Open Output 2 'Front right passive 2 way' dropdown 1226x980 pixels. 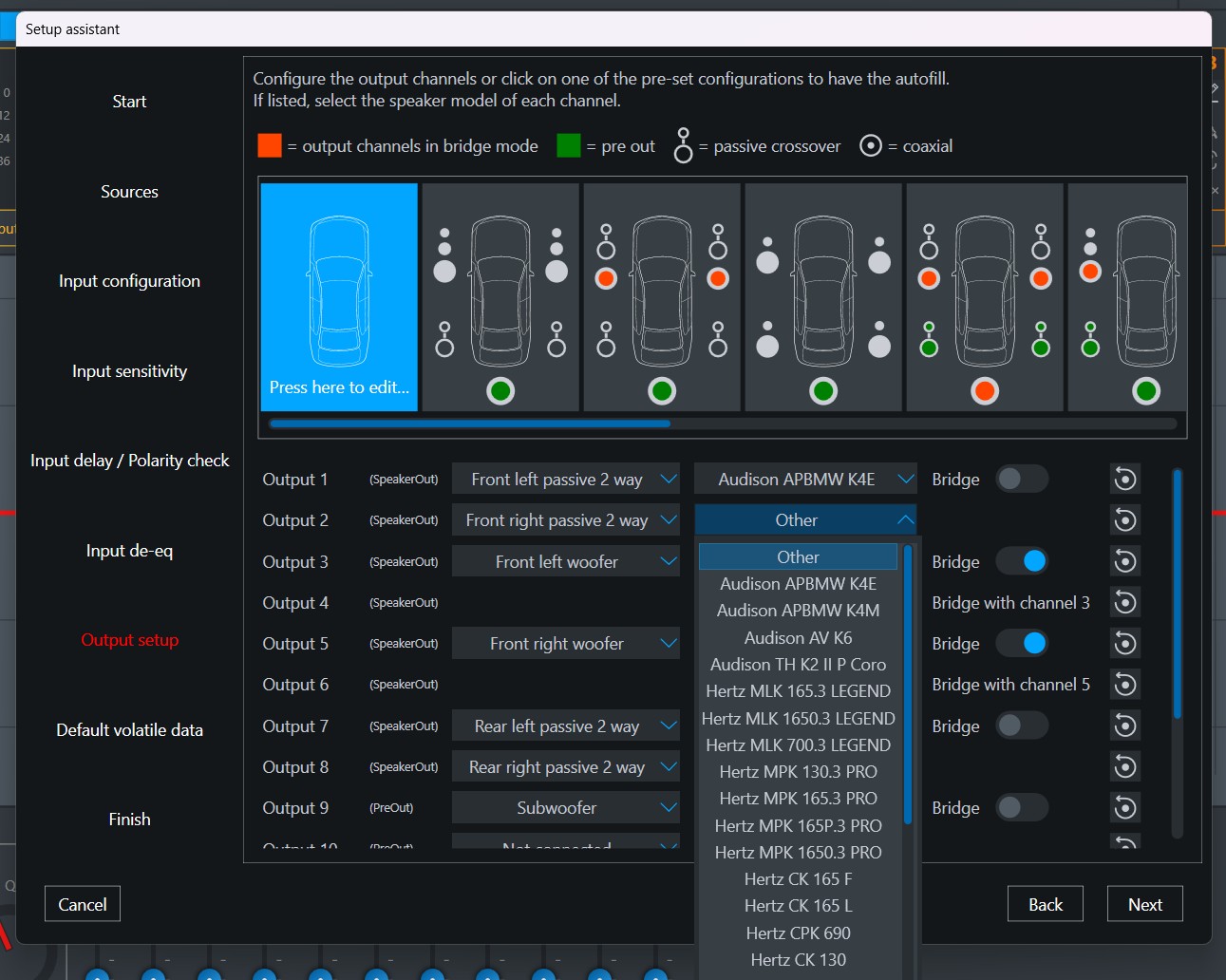[566, 519]
